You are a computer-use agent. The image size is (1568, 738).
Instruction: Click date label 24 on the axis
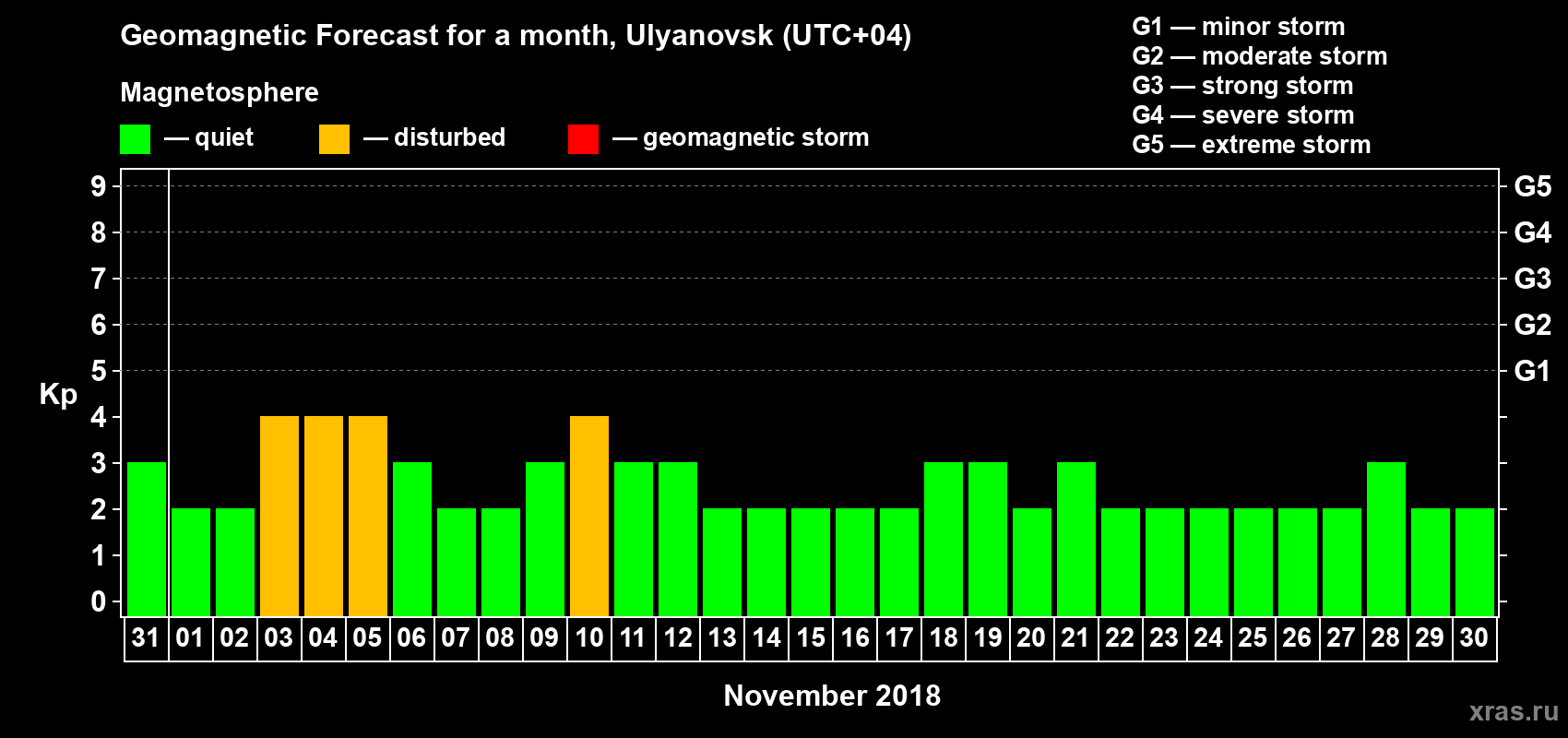[1208, 638]
